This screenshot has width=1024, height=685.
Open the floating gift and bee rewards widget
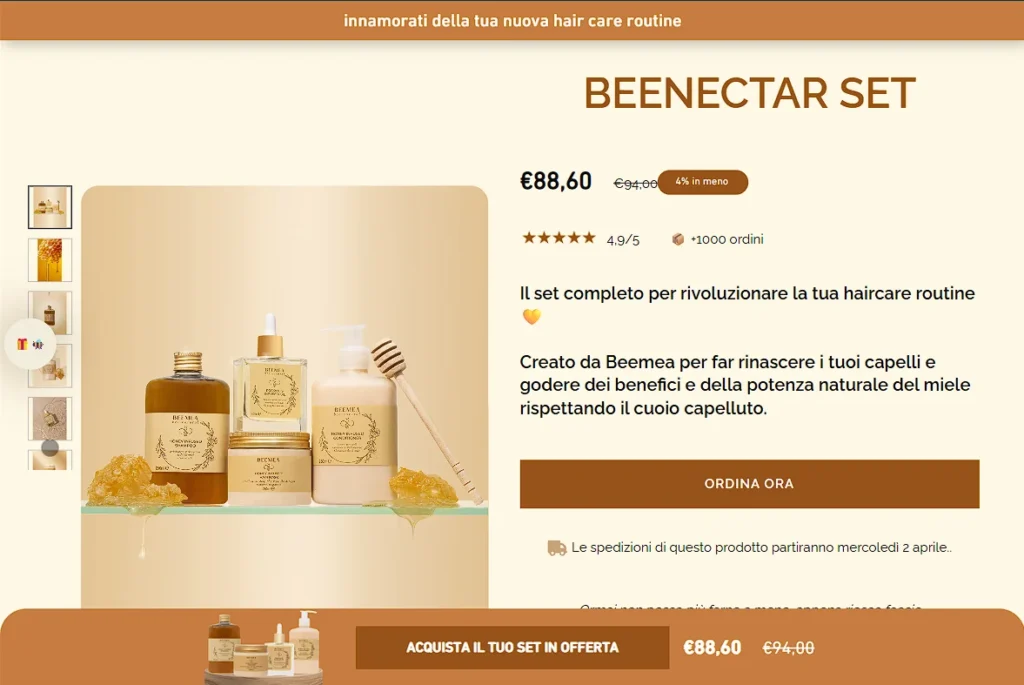[x=30, y=343]
